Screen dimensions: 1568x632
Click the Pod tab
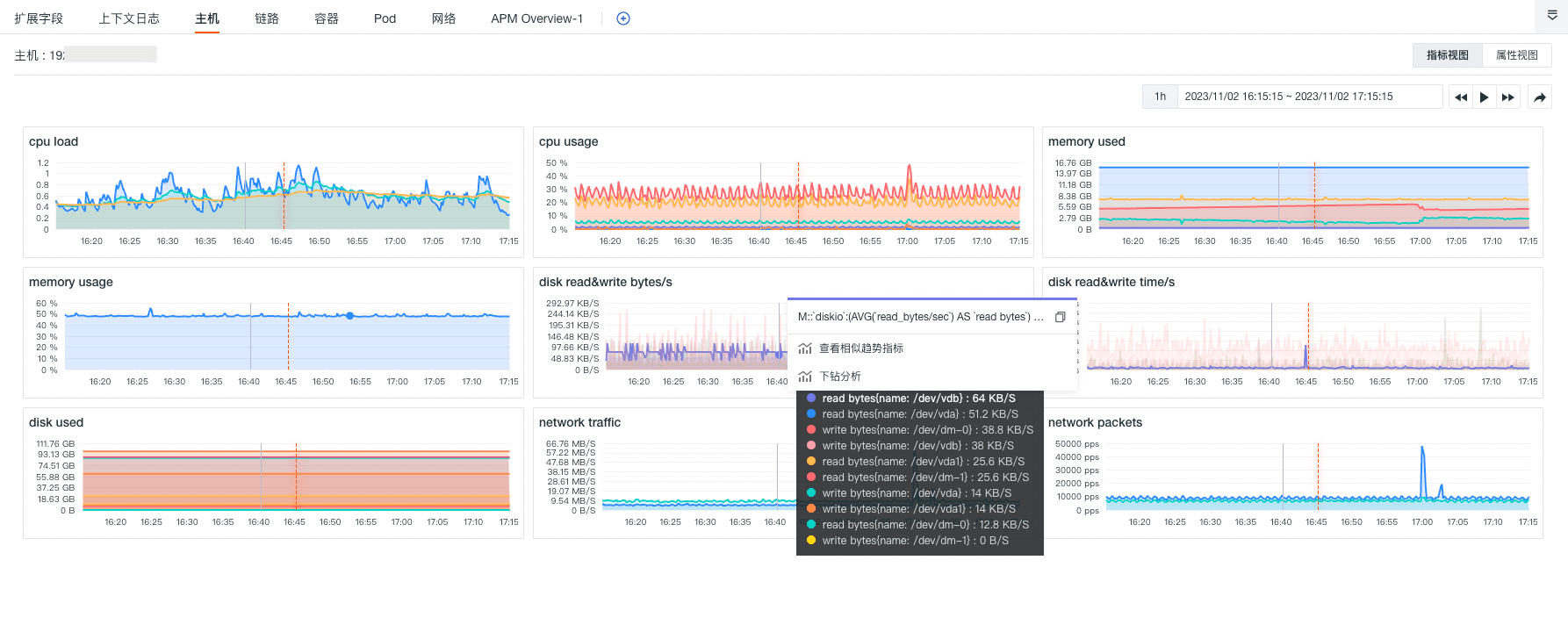click(x=385, y=18)
